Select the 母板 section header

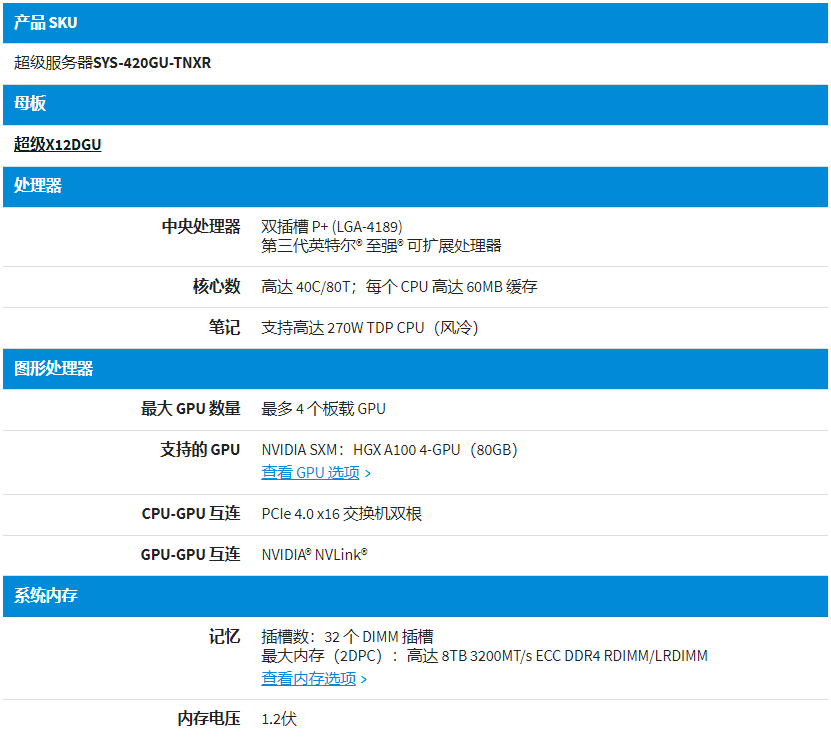30,104
